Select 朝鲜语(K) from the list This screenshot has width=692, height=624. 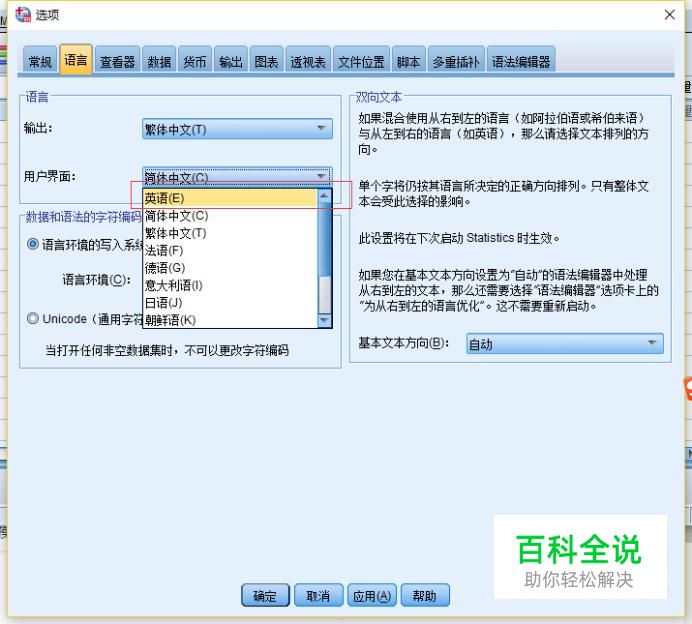tap(230, 320)
